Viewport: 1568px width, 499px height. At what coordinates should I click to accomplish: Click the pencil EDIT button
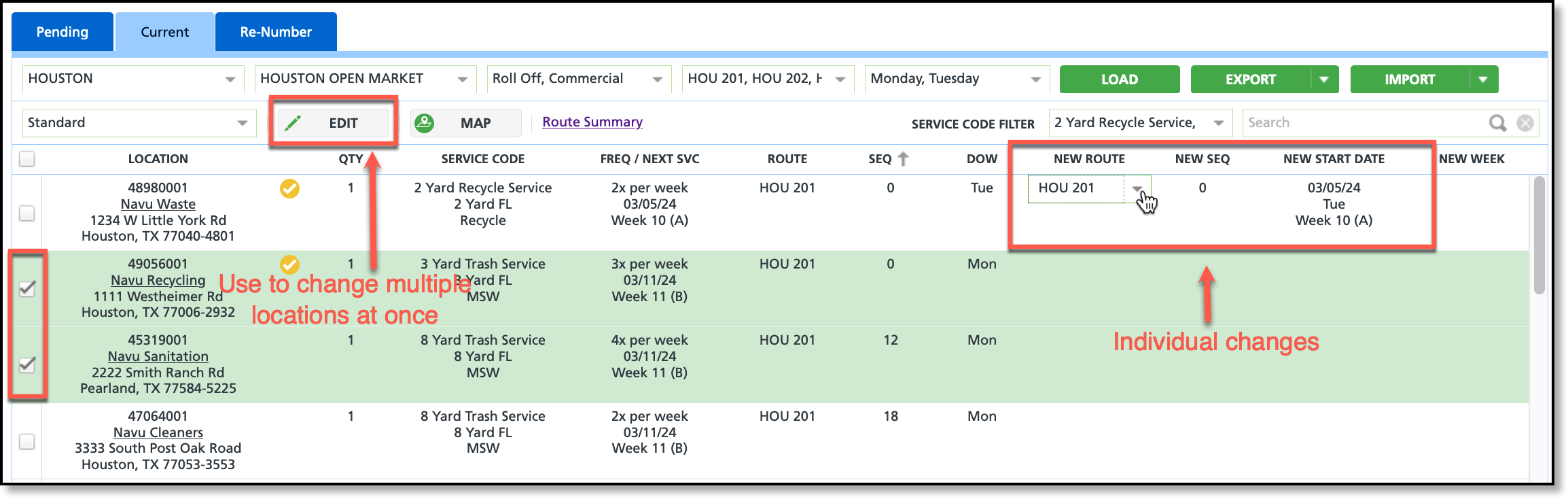click(x=333, y=123)
